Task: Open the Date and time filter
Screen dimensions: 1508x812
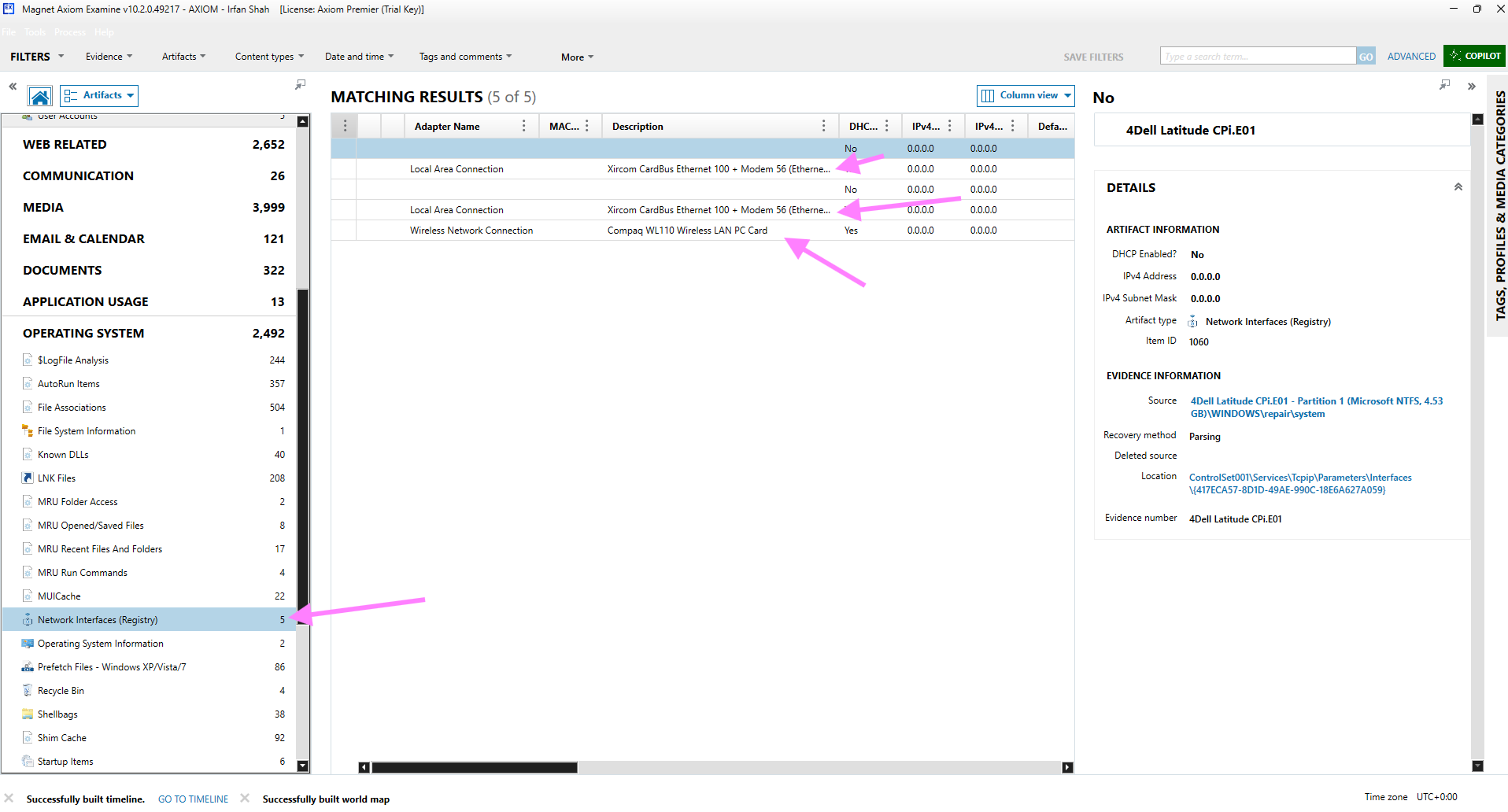Action: pos(359,57)
